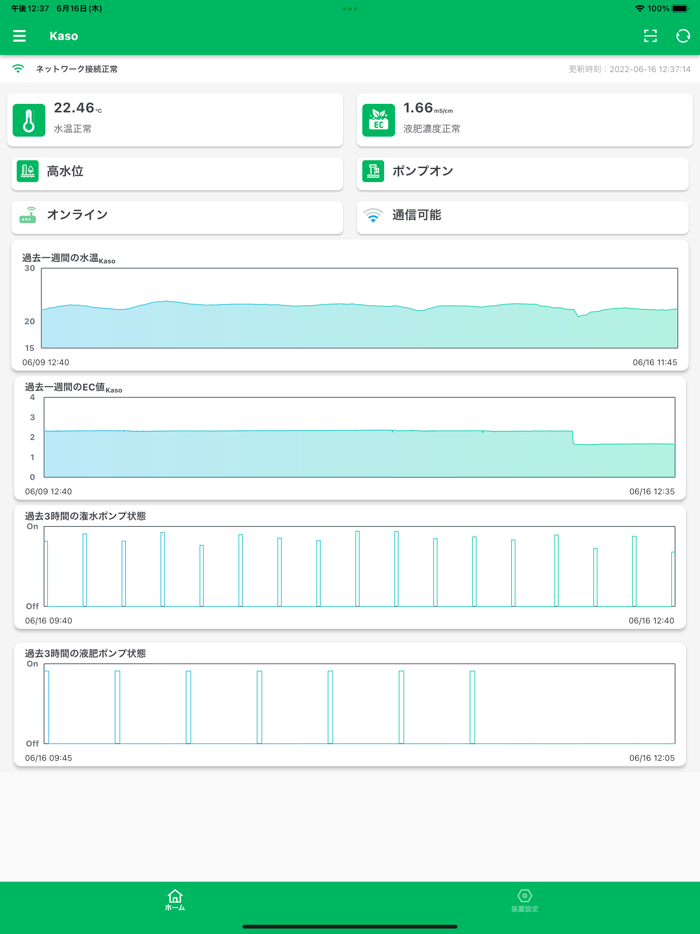The image size is (700, 934).
Task: Click the EC fertilizer concentration icon
Action: 378,120
